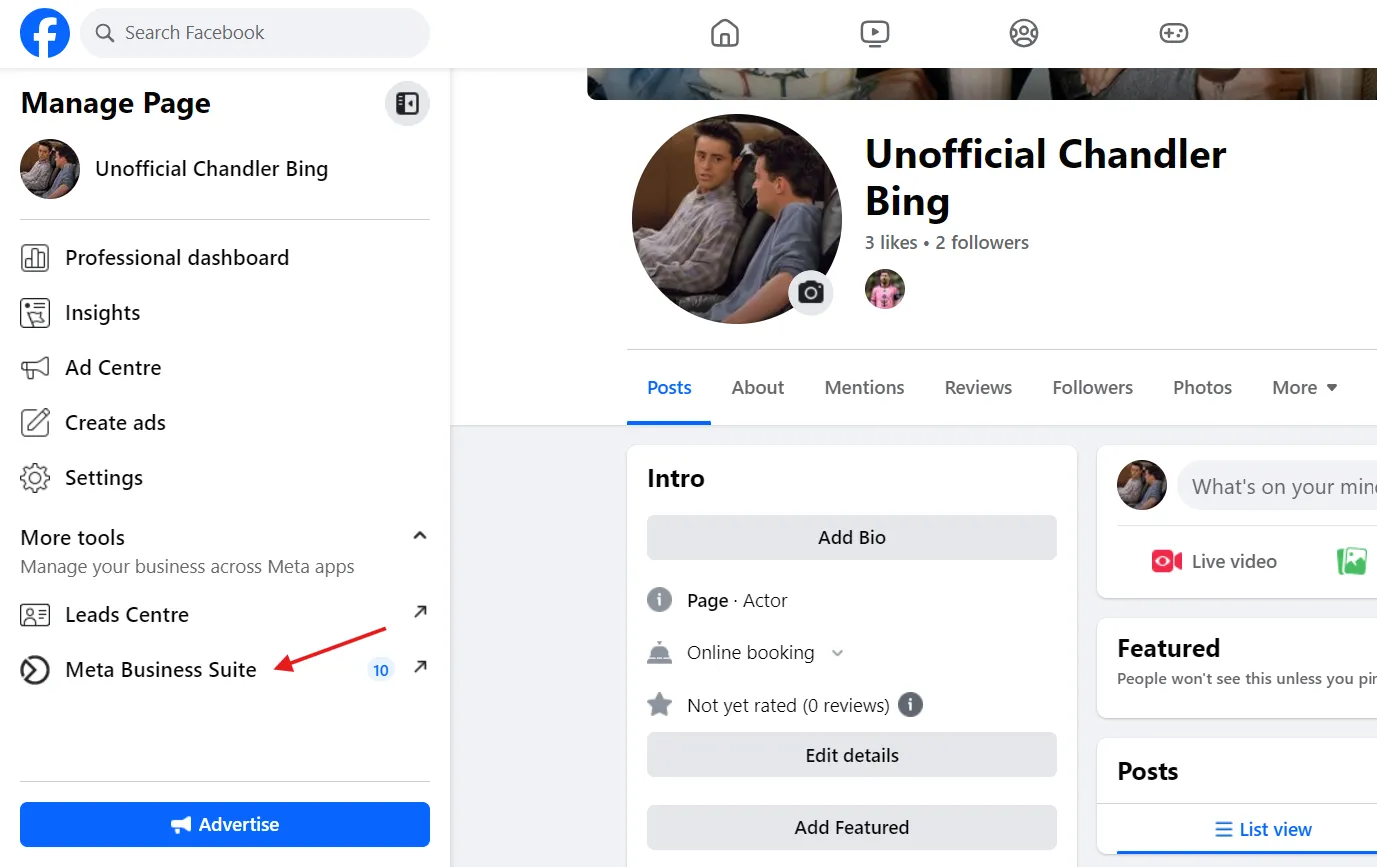Open the Gaming icon in top navigation
Screen dimensions: 1377x867
[1172, 32]
